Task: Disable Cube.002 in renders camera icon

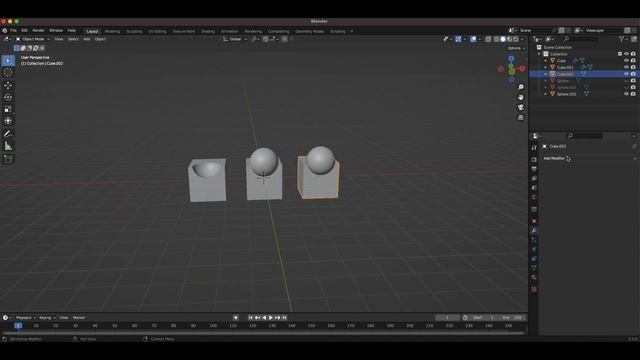Action: (x=633, y=74)
